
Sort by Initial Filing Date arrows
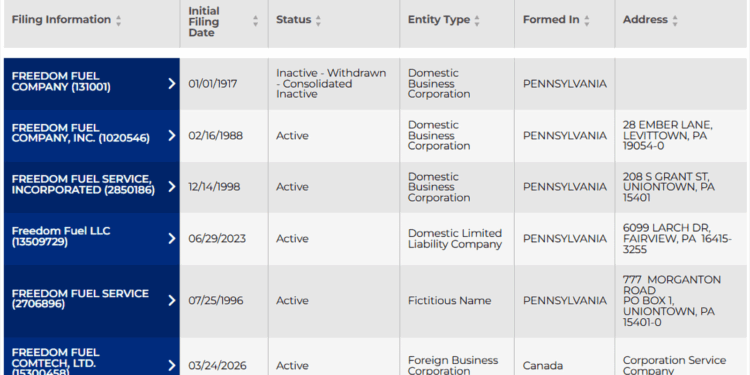(255, 21)
